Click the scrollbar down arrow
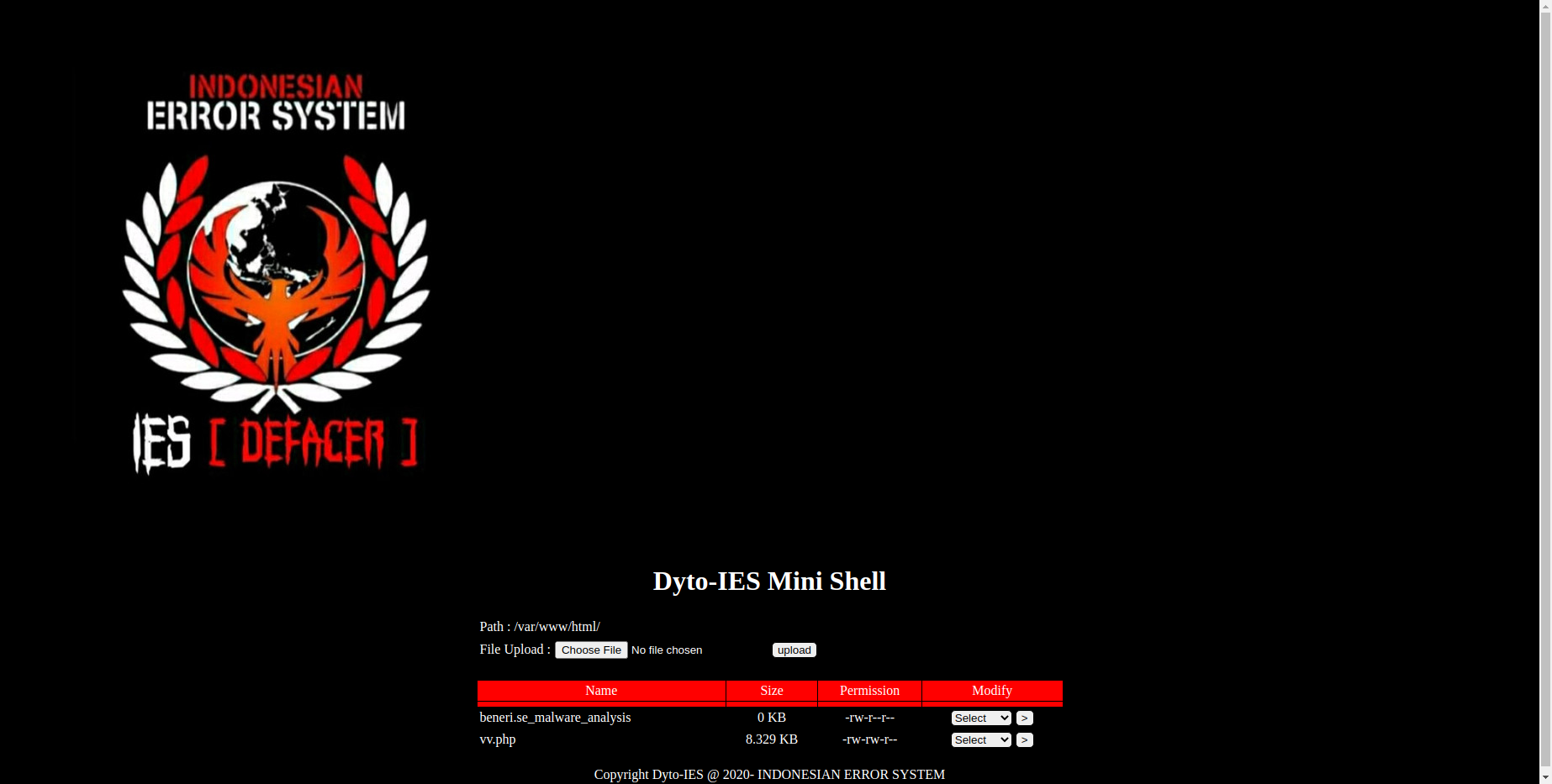 point(1545,778)
